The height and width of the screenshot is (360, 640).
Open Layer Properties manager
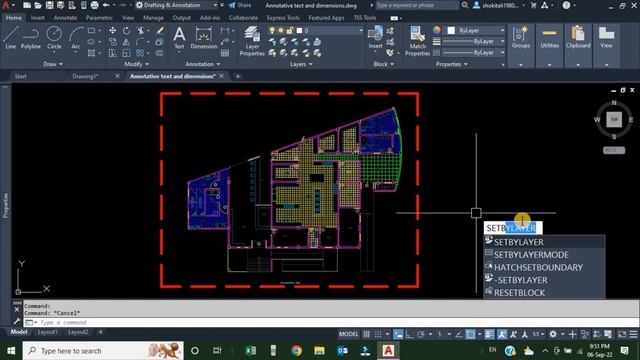252,41
